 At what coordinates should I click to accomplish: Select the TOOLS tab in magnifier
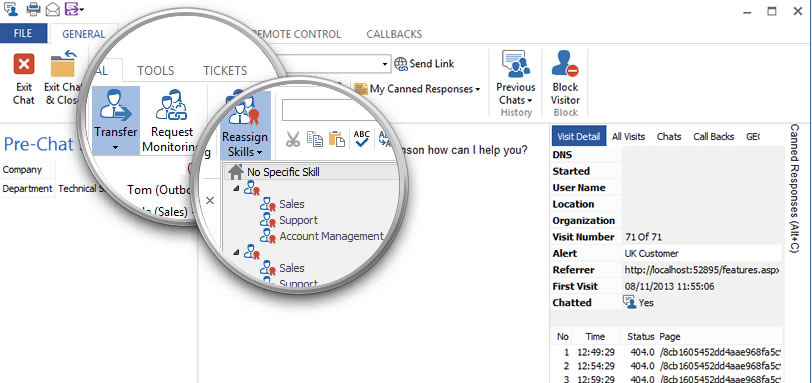(x=155, y=71)
